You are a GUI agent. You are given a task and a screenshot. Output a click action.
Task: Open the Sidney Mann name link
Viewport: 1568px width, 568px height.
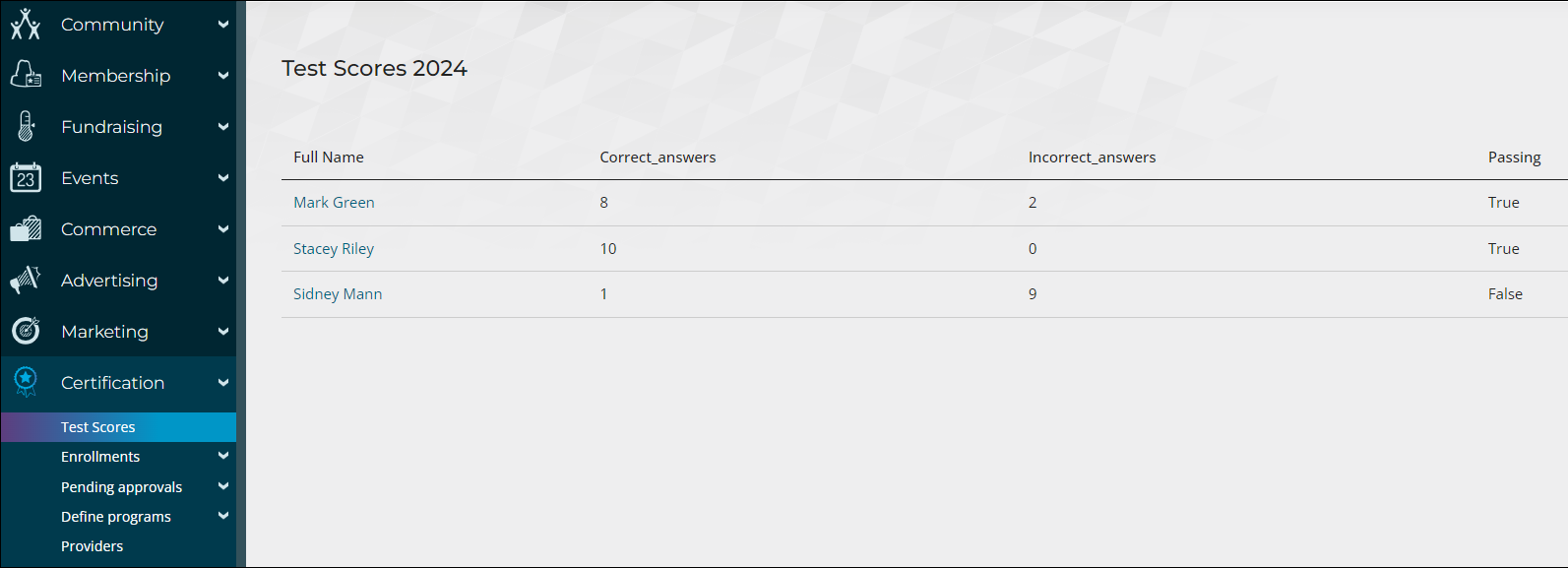click(x=338, y=294)
